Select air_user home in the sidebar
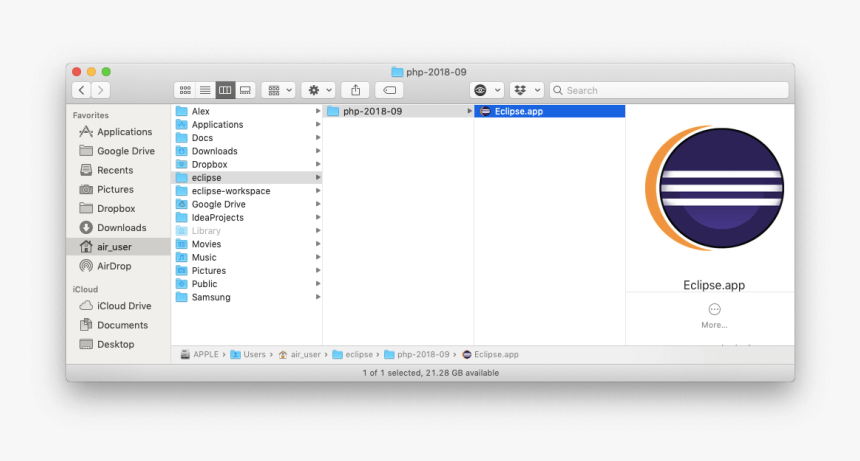Viewport: 860px width, 461px height. point(118,247)
